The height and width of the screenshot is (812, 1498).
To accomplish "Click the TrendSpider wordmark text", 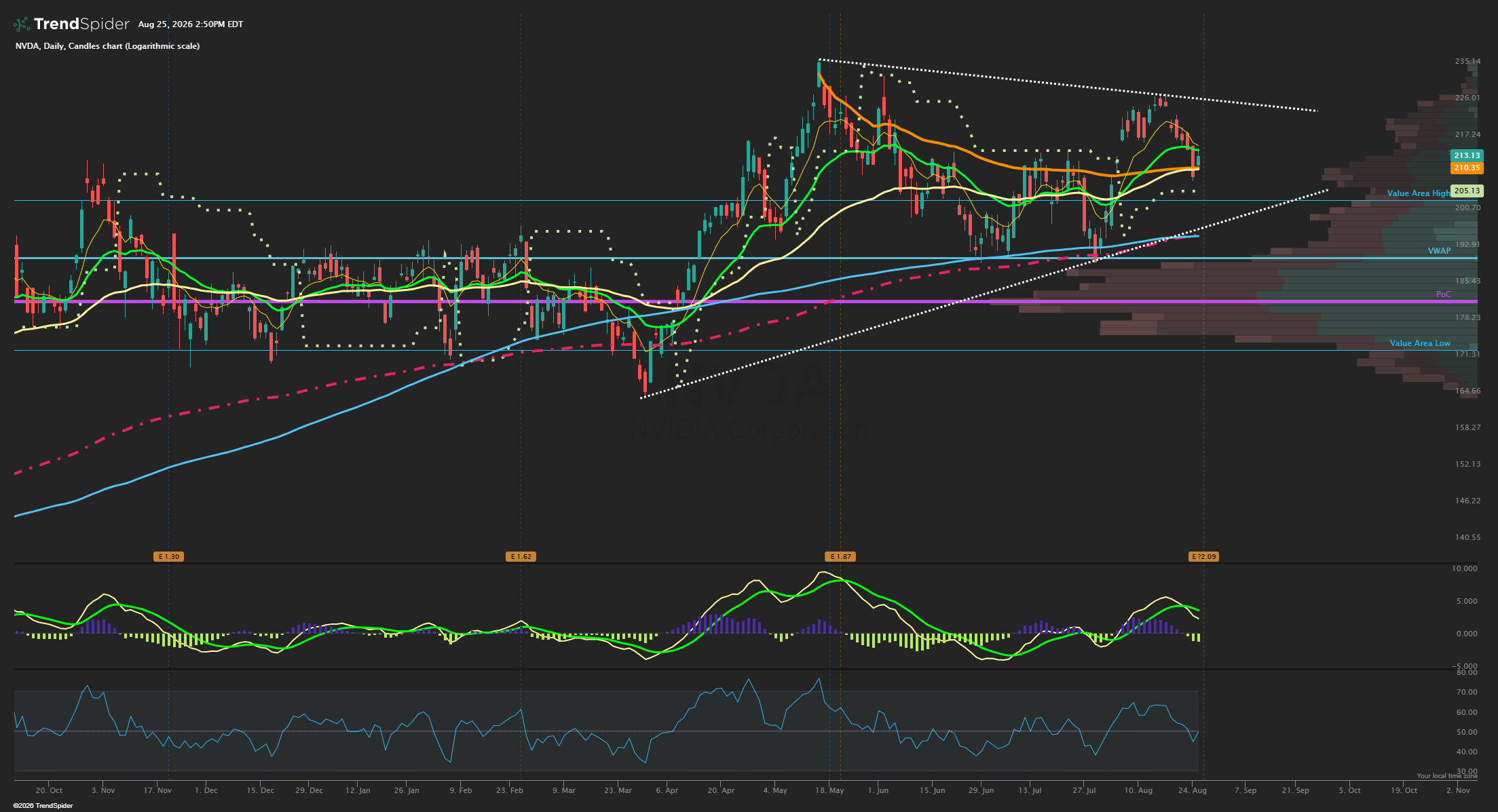I will tap(81, 24).
